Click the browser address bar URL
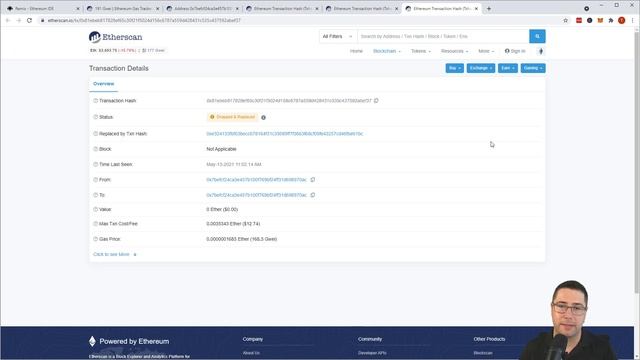The image size is (640, 360). pos(144,20)
